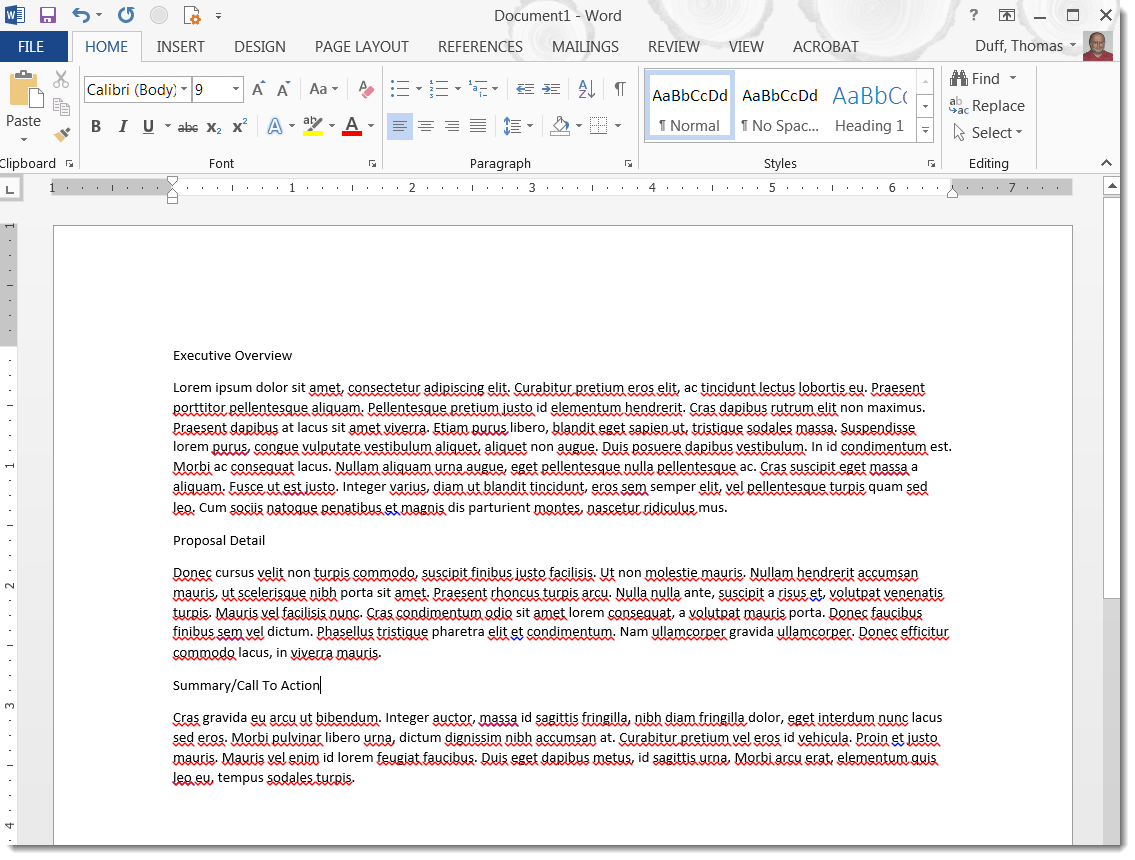This screenshot has height=860, width=1135.
Task: Toggle bold formatting
Action: (x=96, y=126)
